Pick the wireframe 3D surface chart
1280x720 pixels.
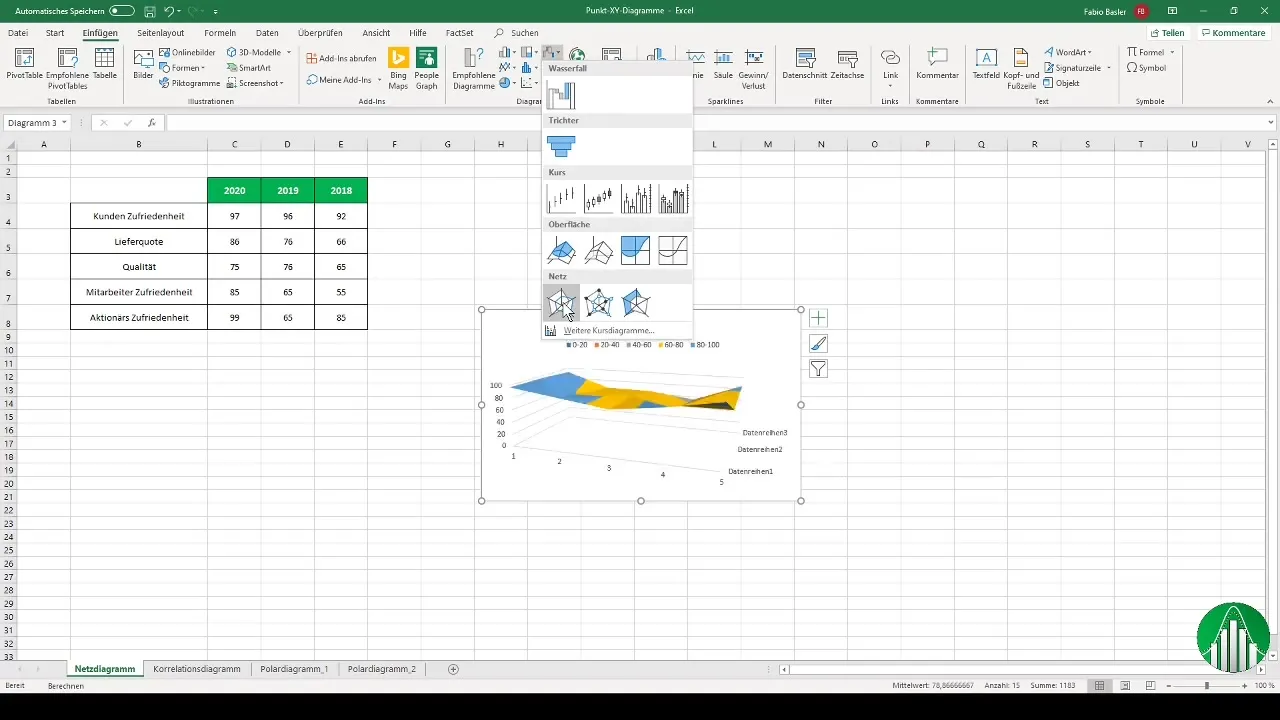pyautogui.click(x=598, y=250)
